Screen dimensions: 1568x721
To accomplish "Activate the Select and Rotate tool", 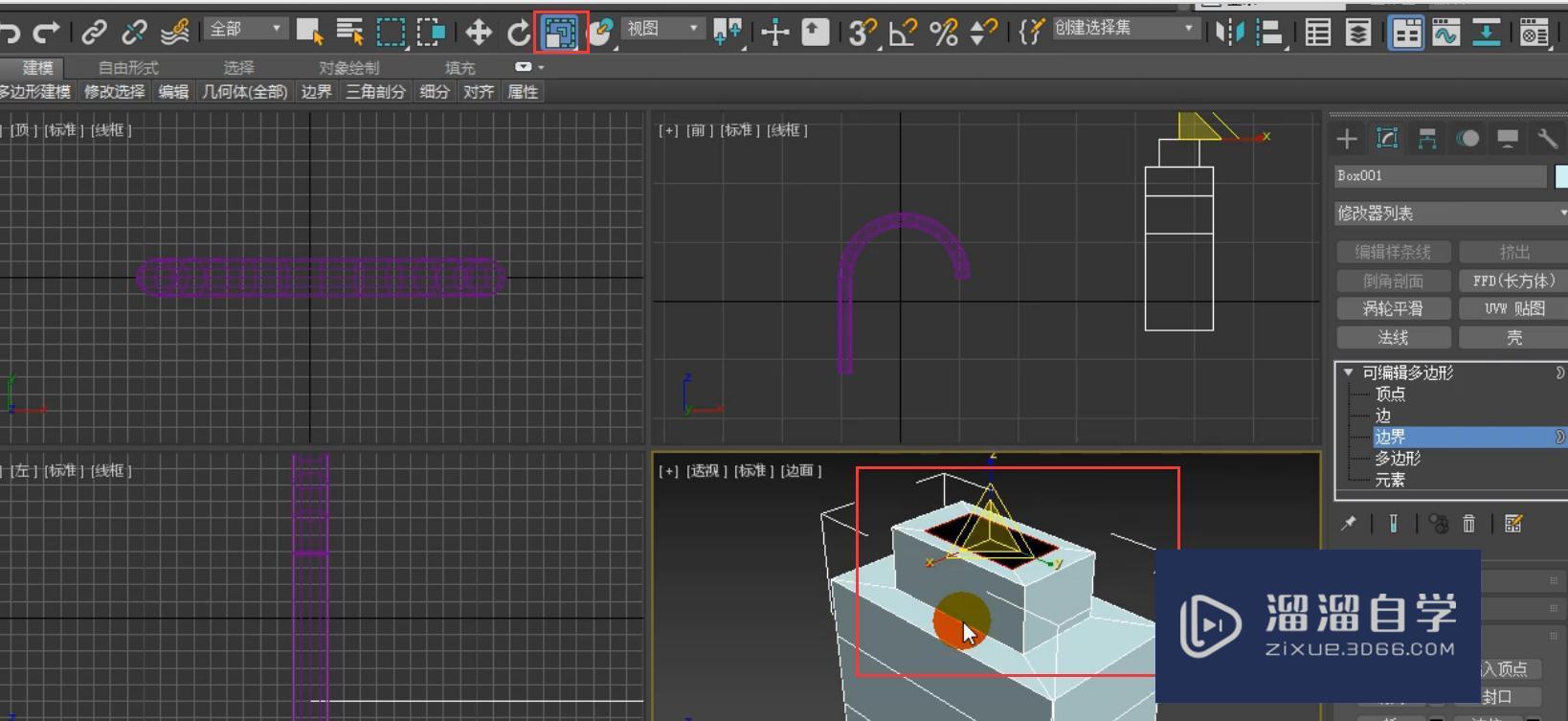I will 519,34.
